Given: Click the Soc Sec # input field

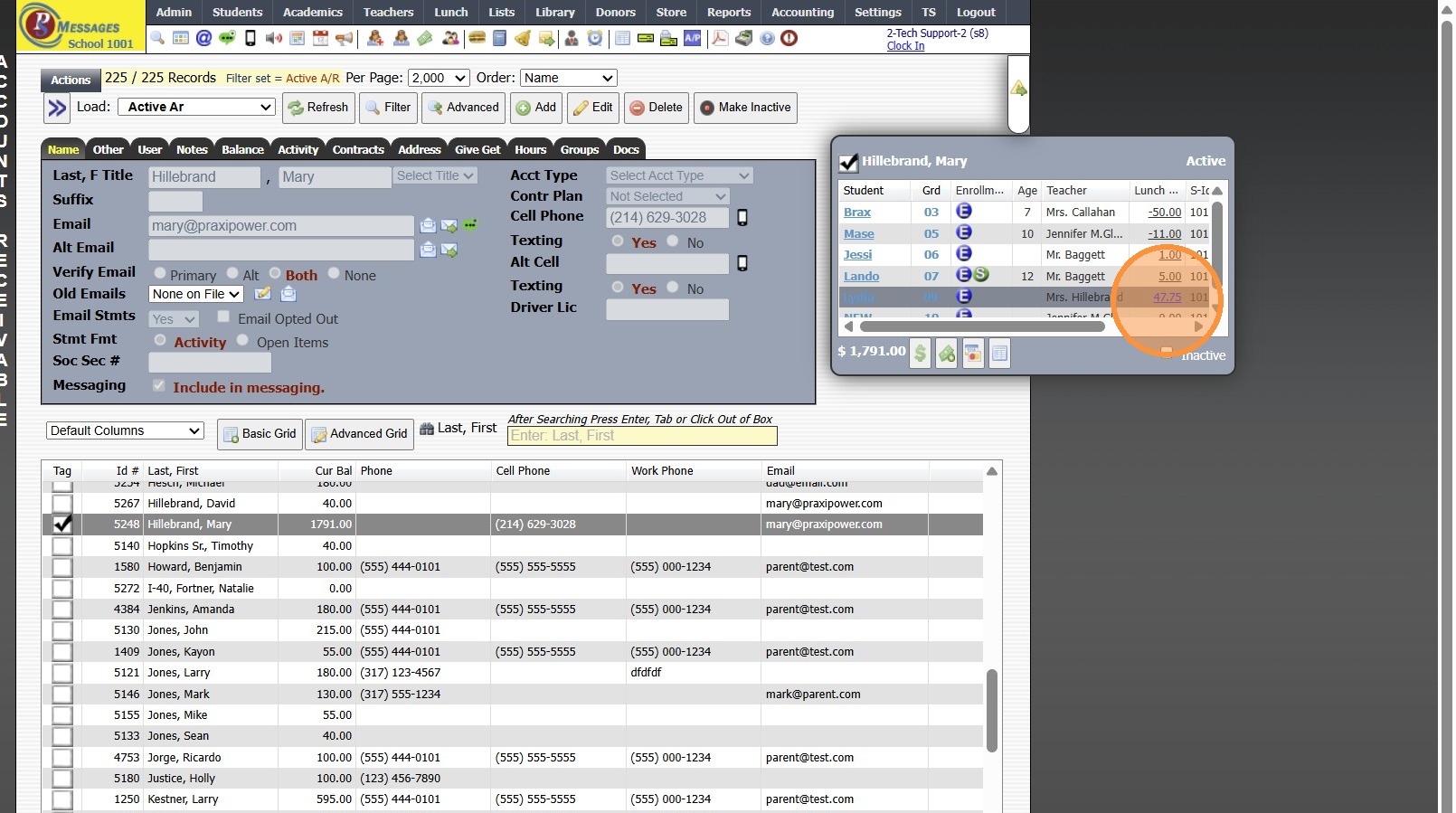Looking at the screenshot, I should 210,363.
